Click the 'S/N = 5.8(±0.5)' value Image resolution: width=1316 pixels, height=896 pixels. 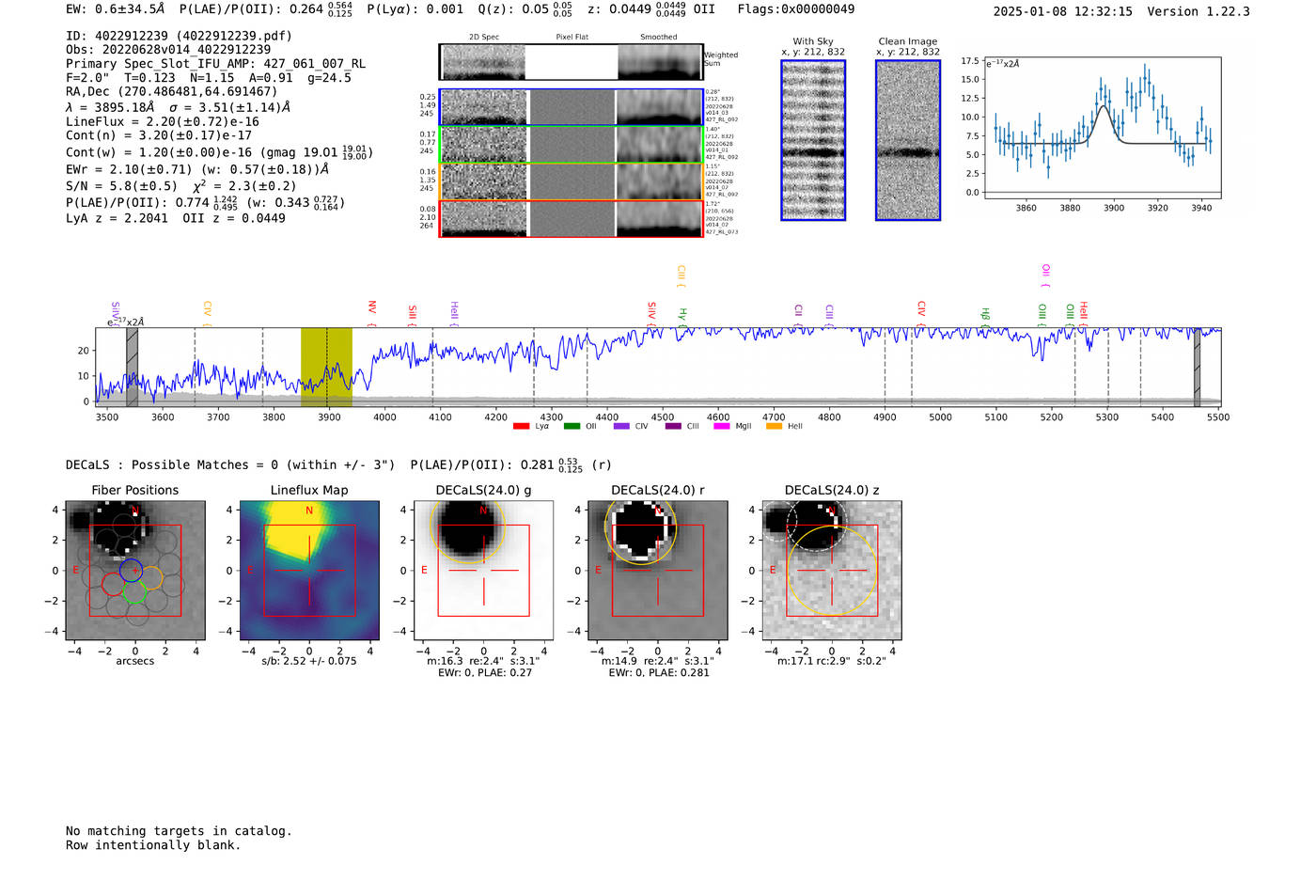[121, 186]
